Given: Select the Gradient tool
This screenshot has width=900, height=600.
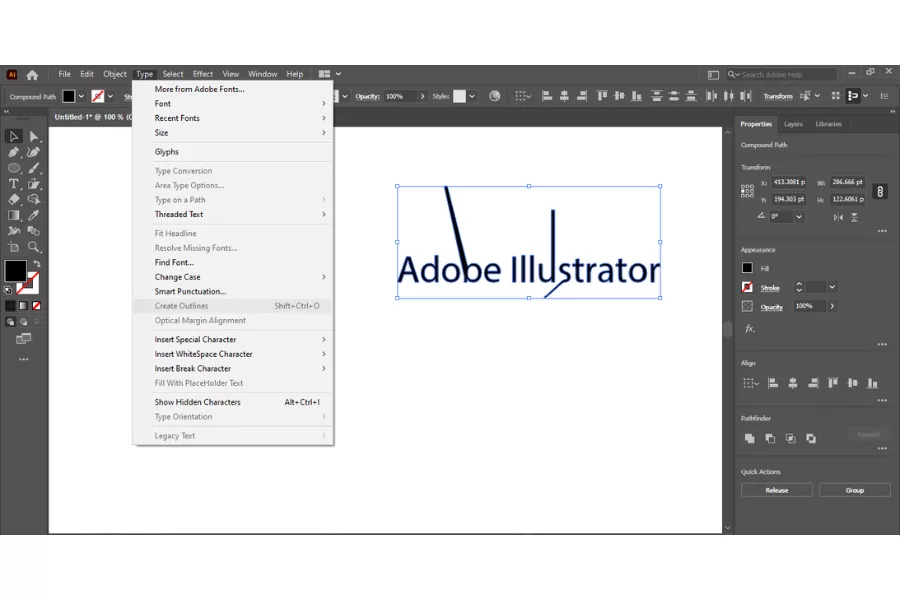Looking at the screenshot, I should pyautogui.click(x=14, y=215).
